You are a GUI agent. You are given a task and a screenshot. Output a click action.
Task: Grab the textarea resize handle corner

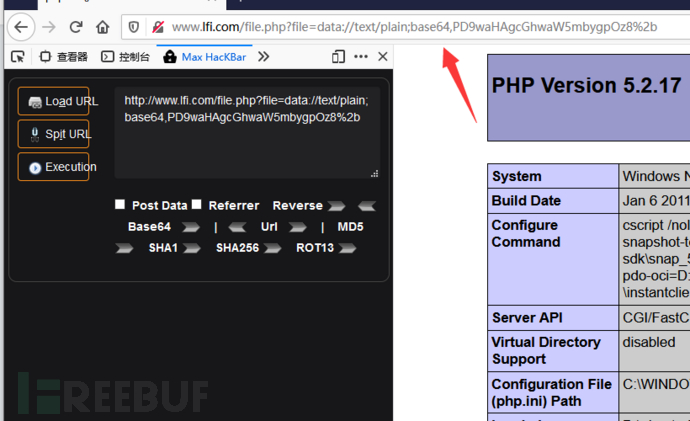374,173
